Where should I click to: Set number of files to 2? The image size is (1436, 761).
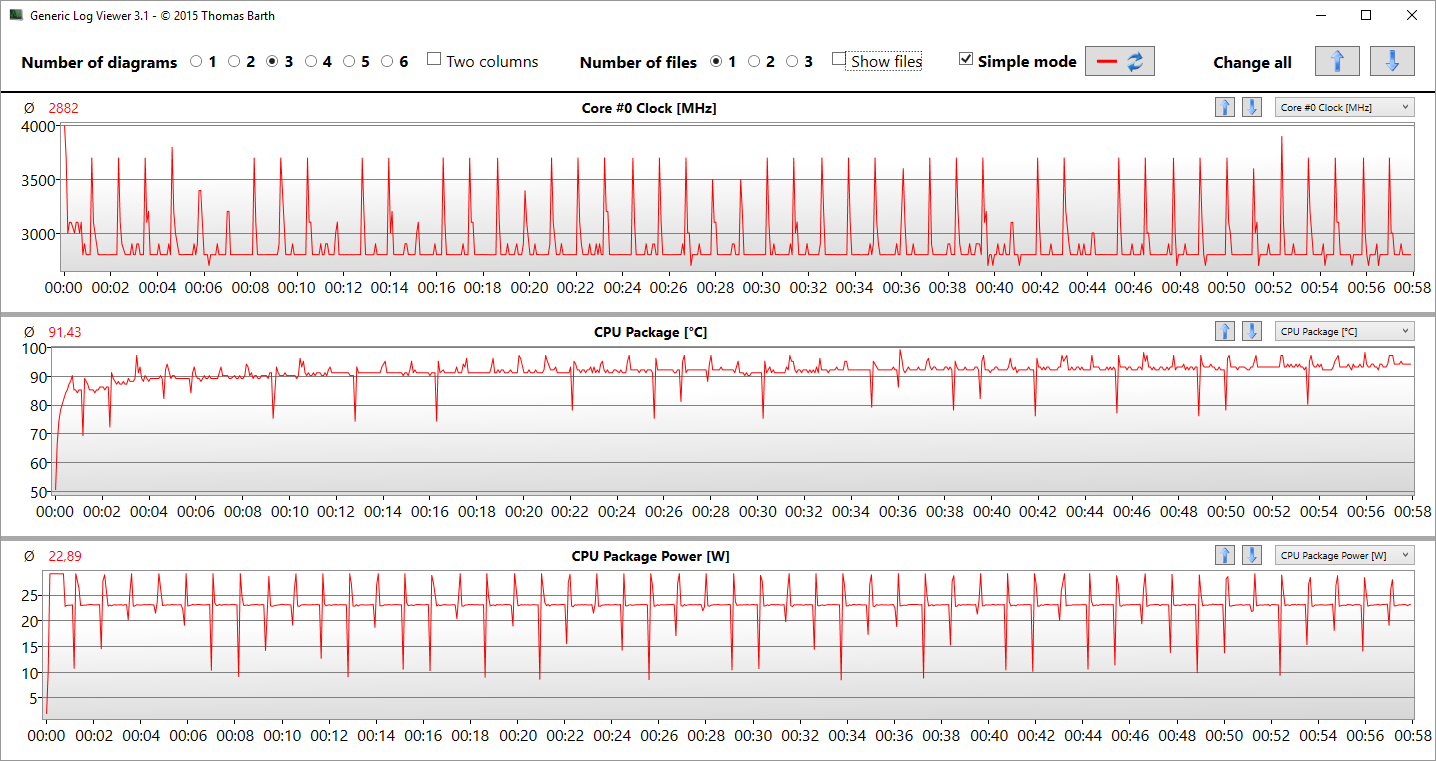[754, 61]
